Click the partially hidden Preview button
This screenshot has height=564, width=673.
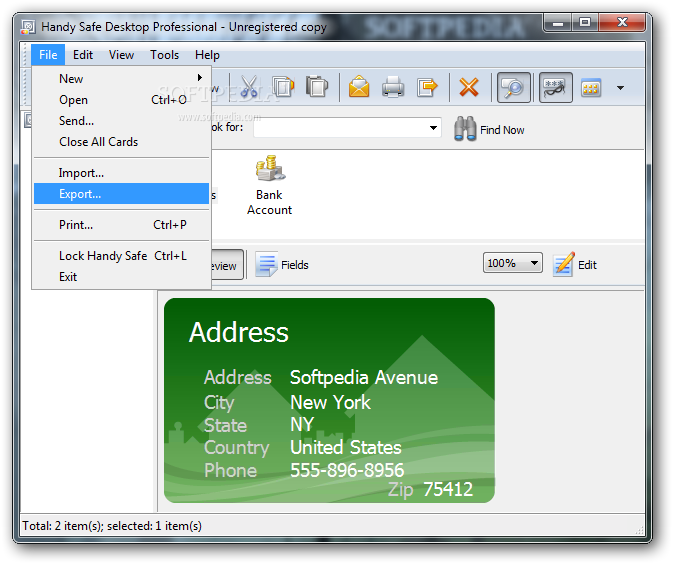(x=227, y=265)
